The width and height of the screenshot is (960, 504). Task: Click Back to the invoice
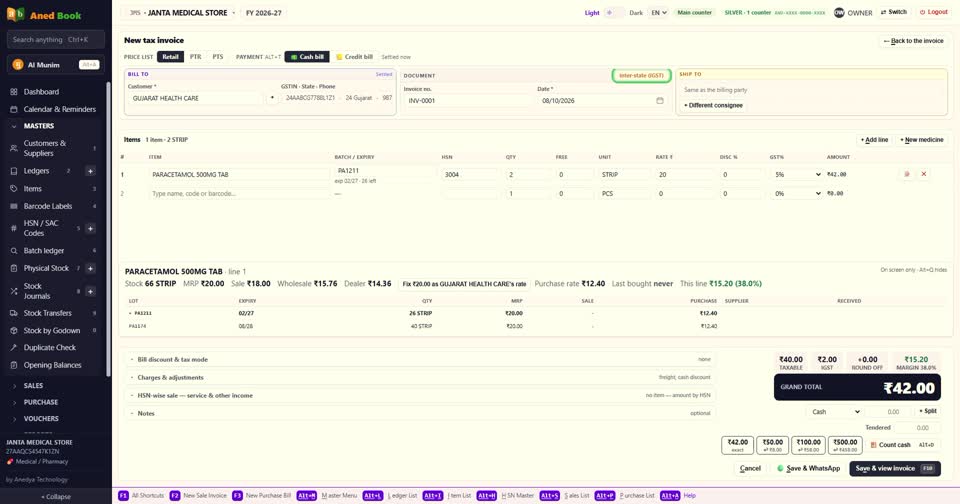coord(913,41)
